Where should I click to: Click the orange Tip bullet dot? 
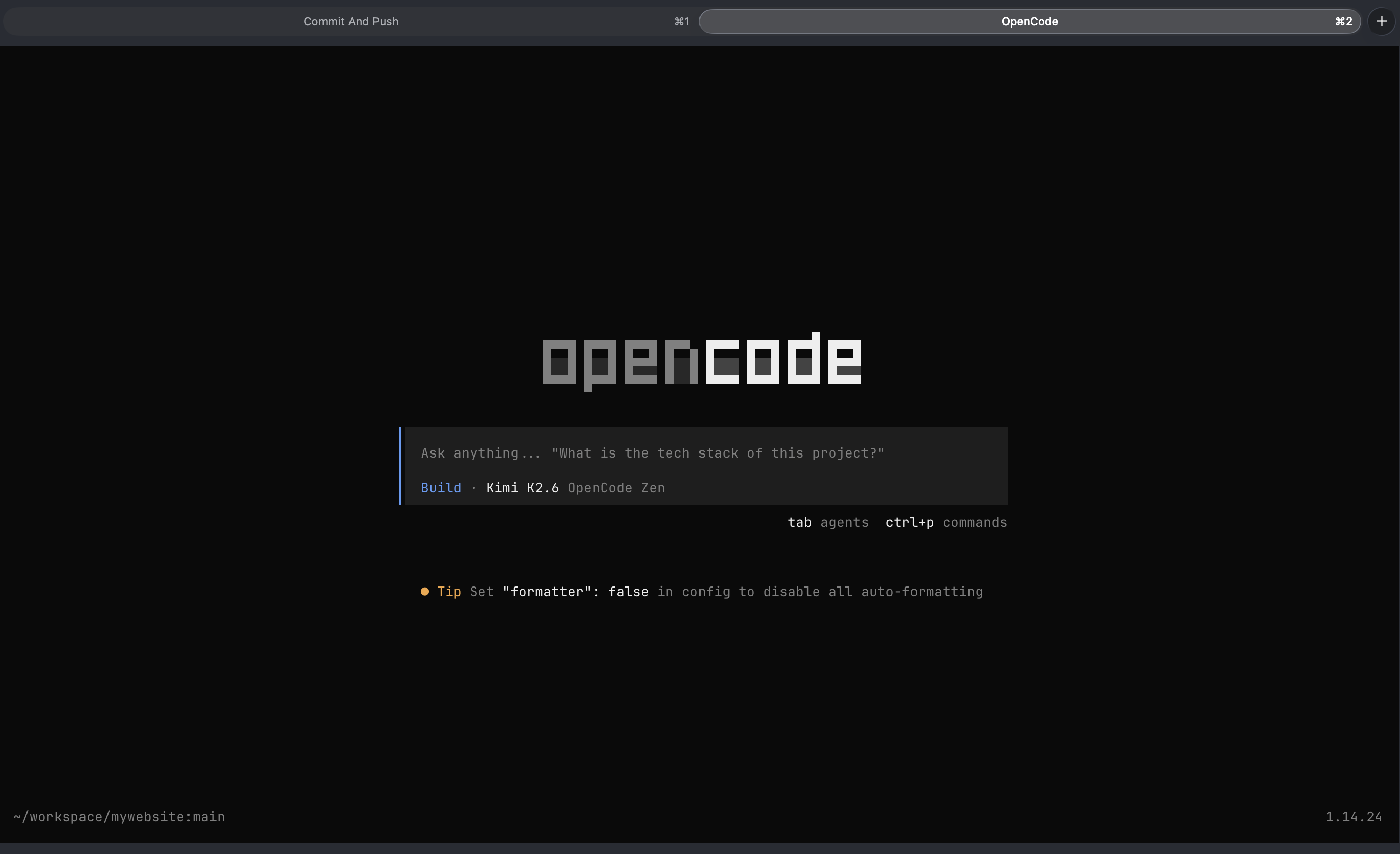424,592
